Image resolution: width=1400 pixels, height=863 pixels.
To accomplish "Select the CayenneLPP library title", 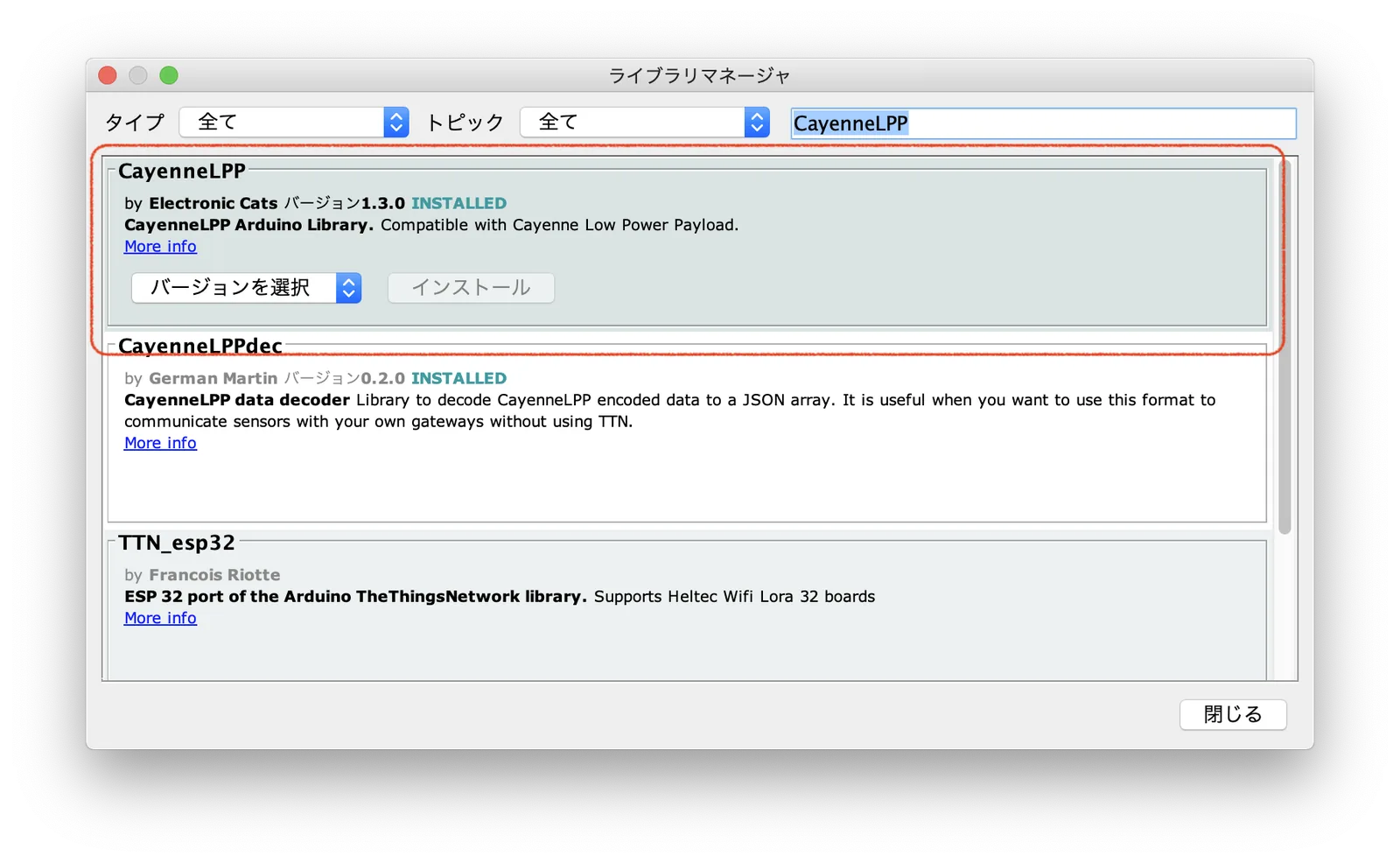I will (182, 171).
